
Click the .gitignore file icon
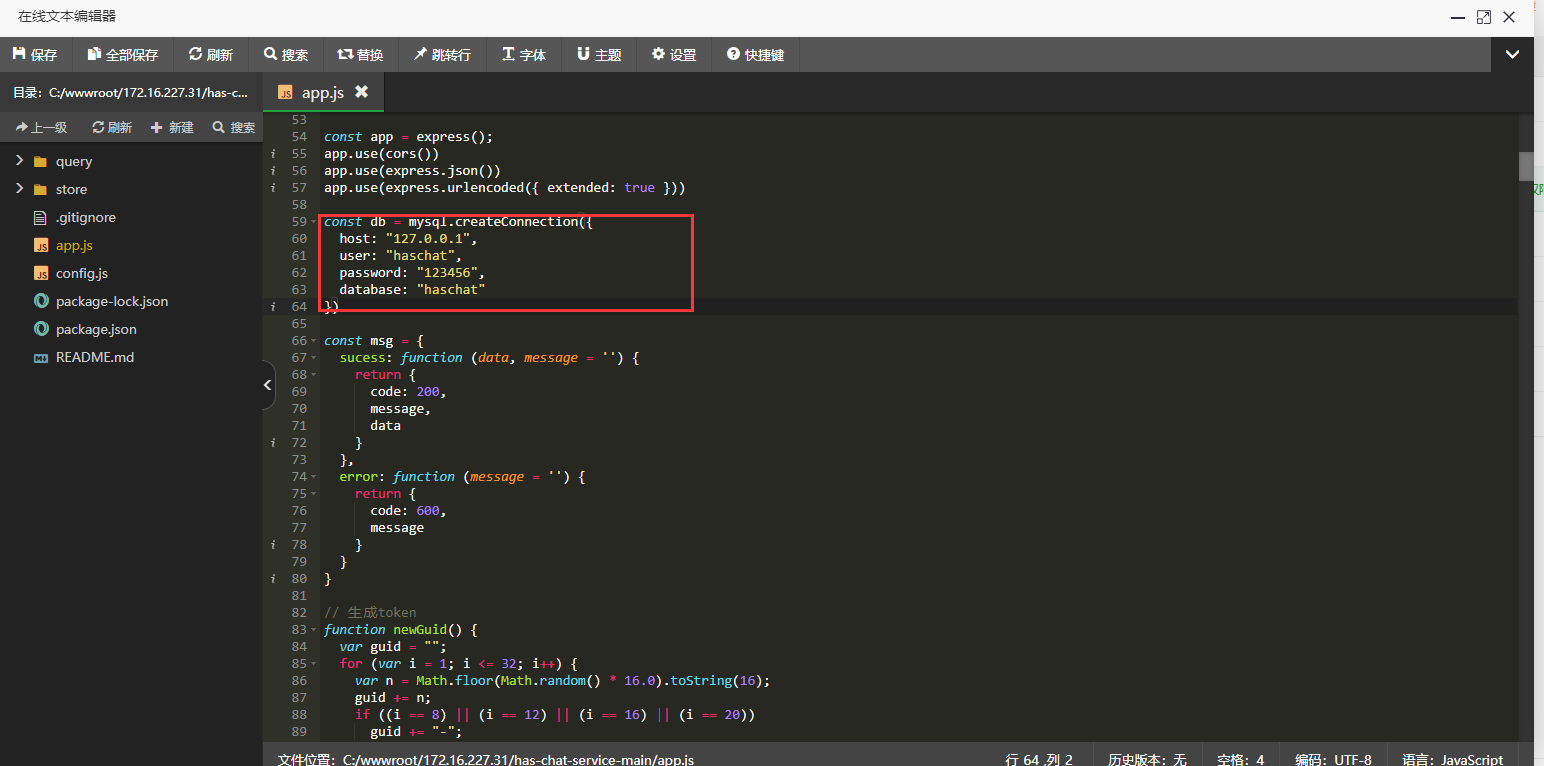[41, 217]
